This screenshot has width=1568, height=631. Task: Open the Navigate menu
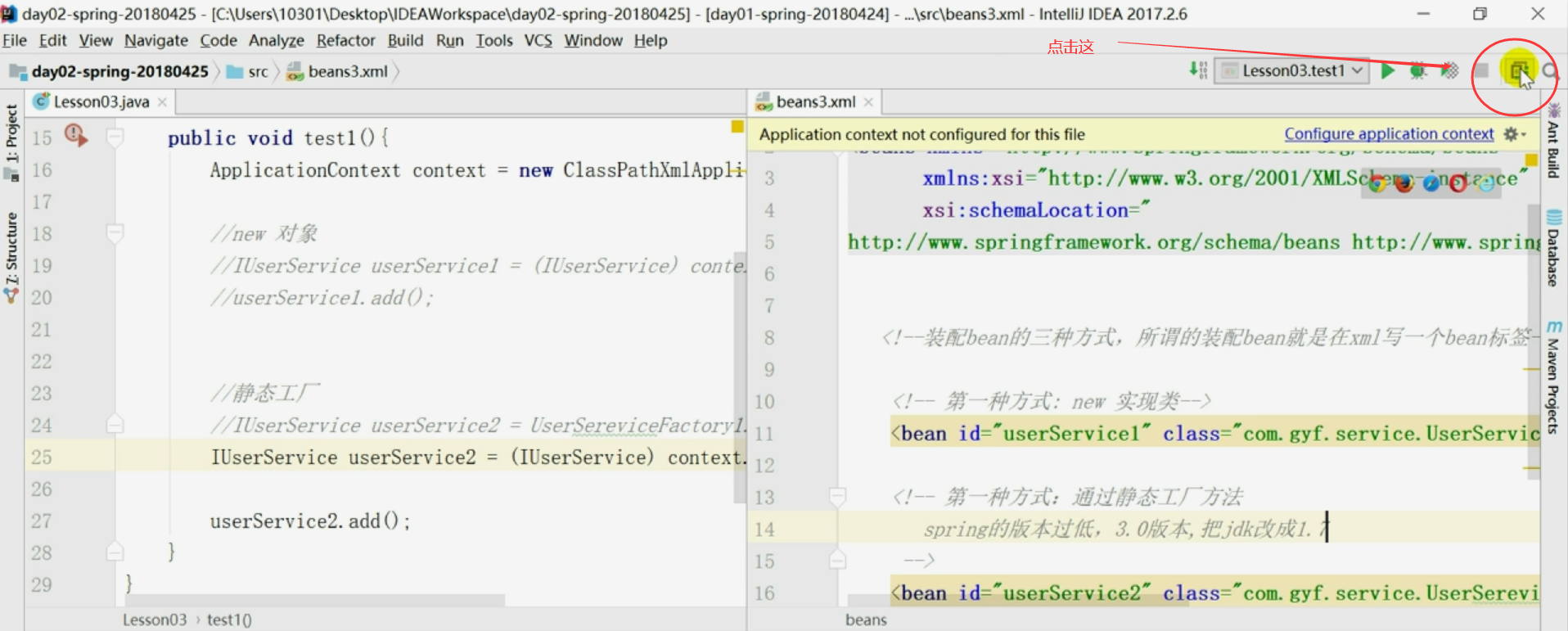click(156, 40)
